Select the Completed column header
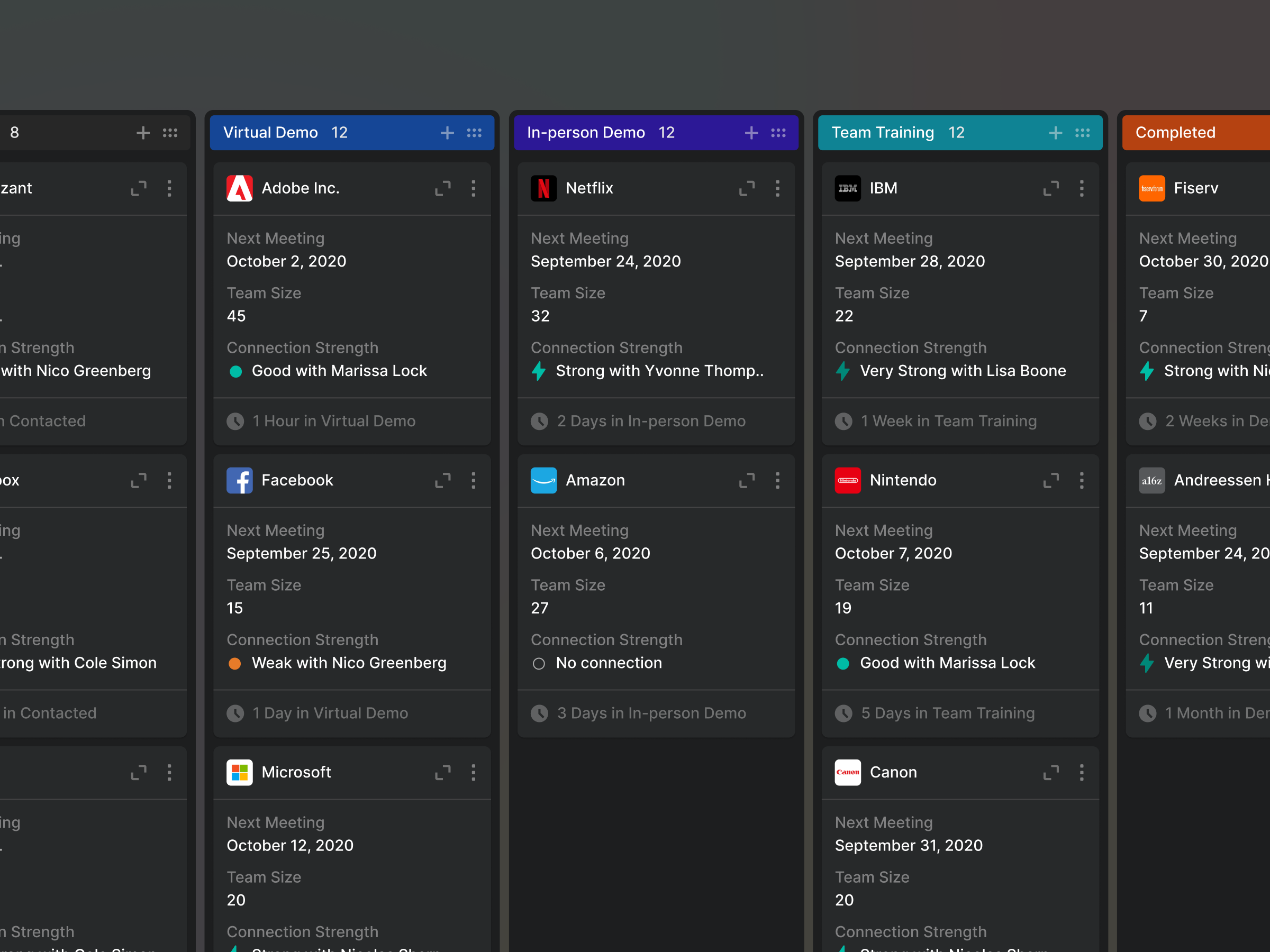1270x952 pixels. coord(1196,133)
